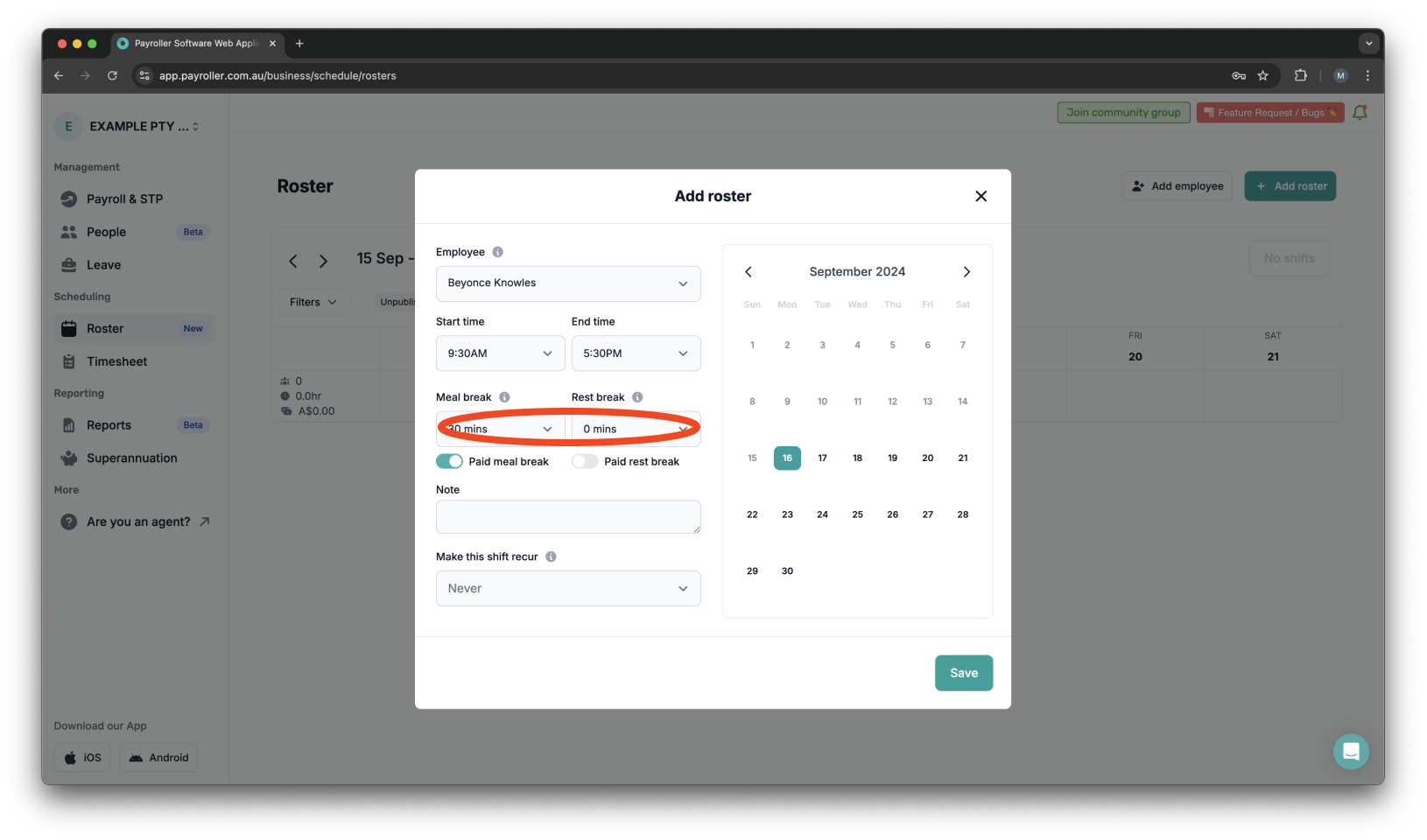Save the new roster
The width and height of the screenshot is (1427, 840).
(963, 673)
